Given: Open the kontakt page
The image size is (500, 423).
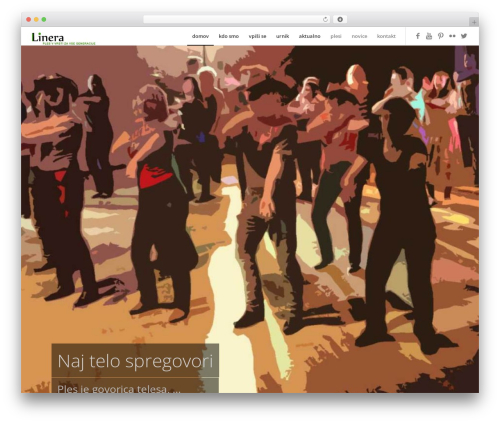Looking at the screenshot, I should point(386,36).
